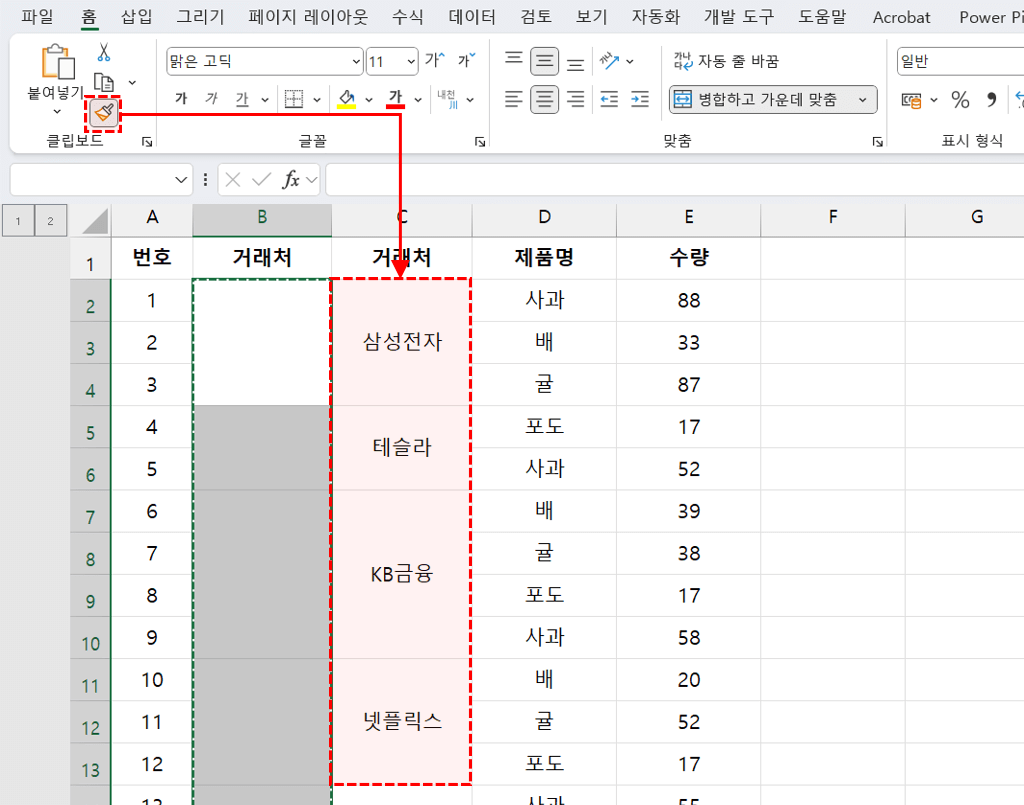This screenshot has width=1024, height=805.
Task: Click the borders grid icon
Action: point(294,99)
